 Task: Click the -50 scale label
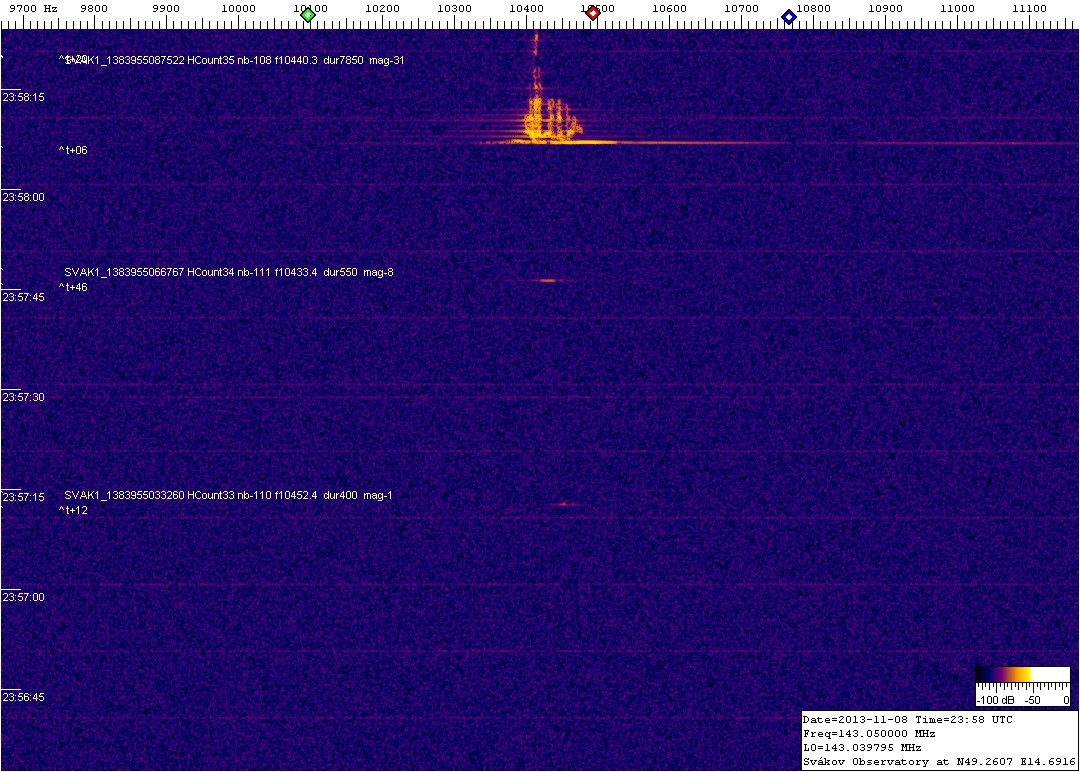click(x=1032, y=700)
